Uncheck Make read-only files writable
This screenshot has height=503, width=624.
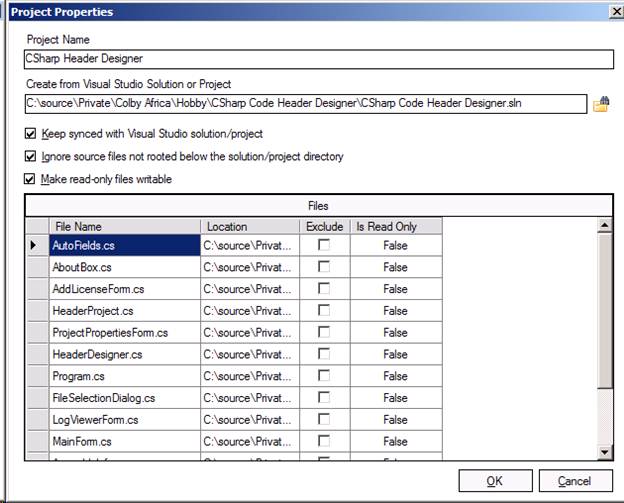point(29,179)
